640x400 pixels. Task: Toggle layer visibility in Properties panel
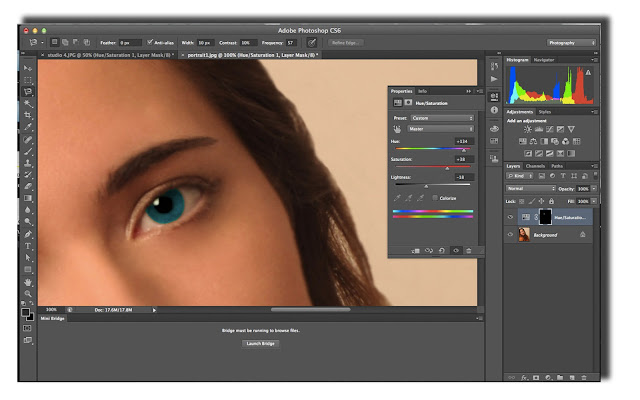pyautogui.click(x=456, y=251)
